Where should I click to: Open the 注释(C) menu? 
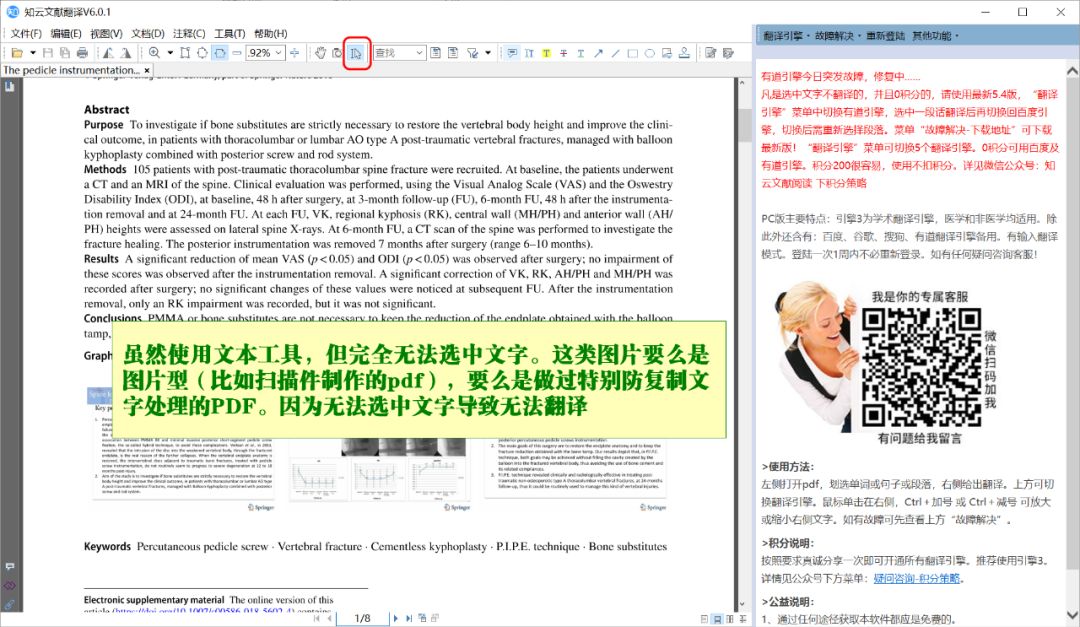[188, 33]
